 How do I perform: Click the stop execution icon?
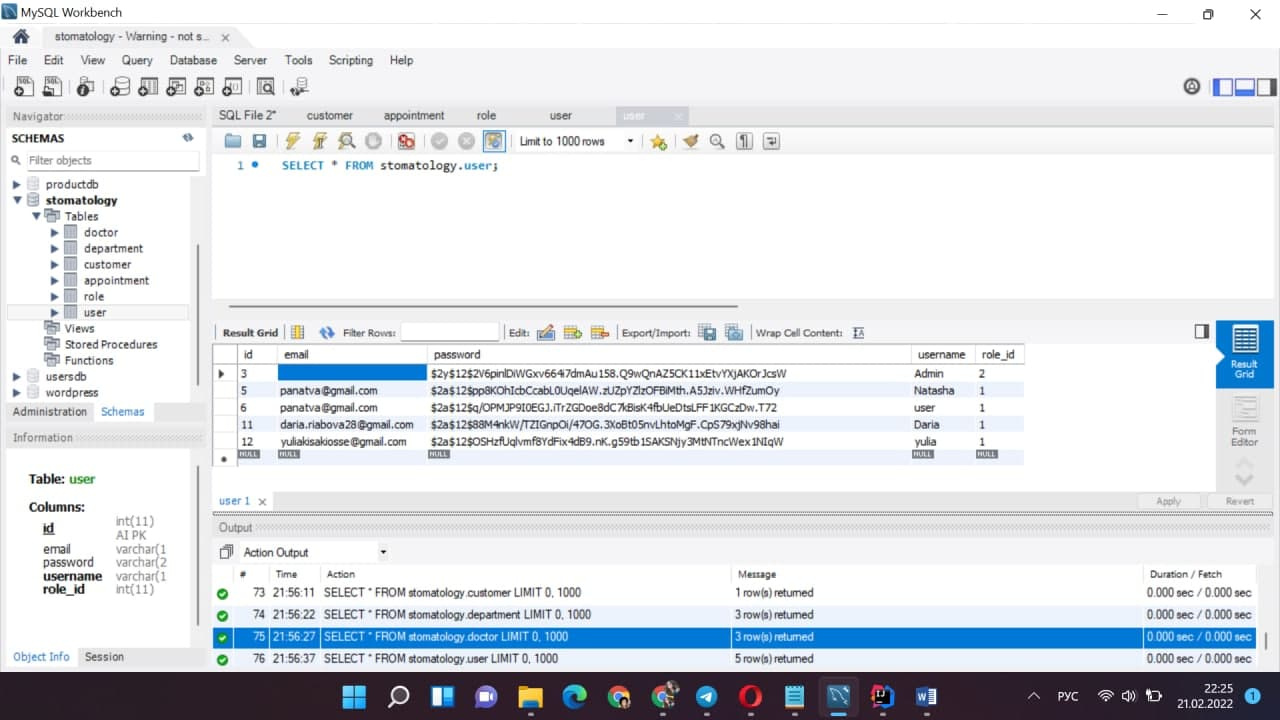click(373, 141)
